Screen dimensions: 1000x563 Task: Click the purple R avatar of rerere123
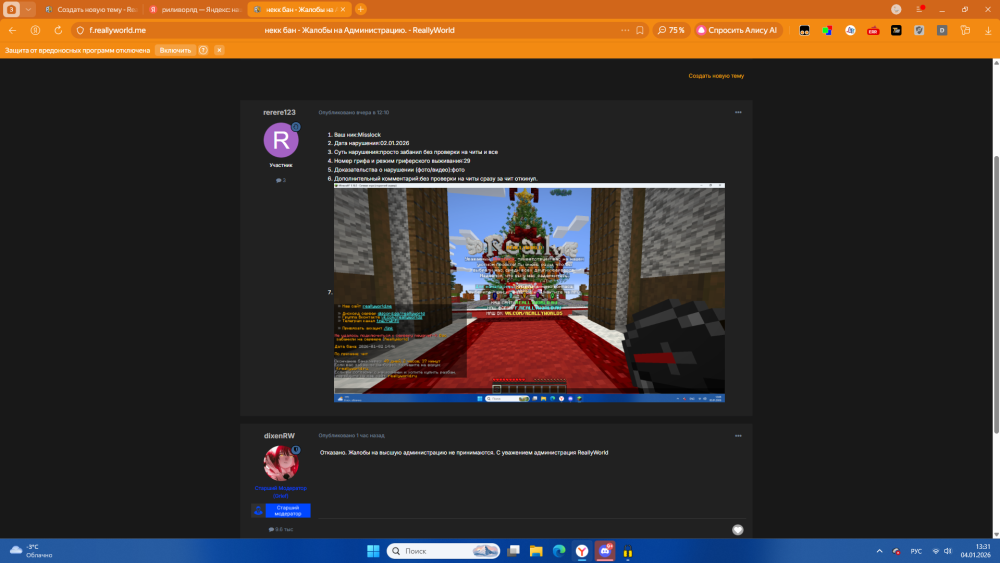(281, 140)
